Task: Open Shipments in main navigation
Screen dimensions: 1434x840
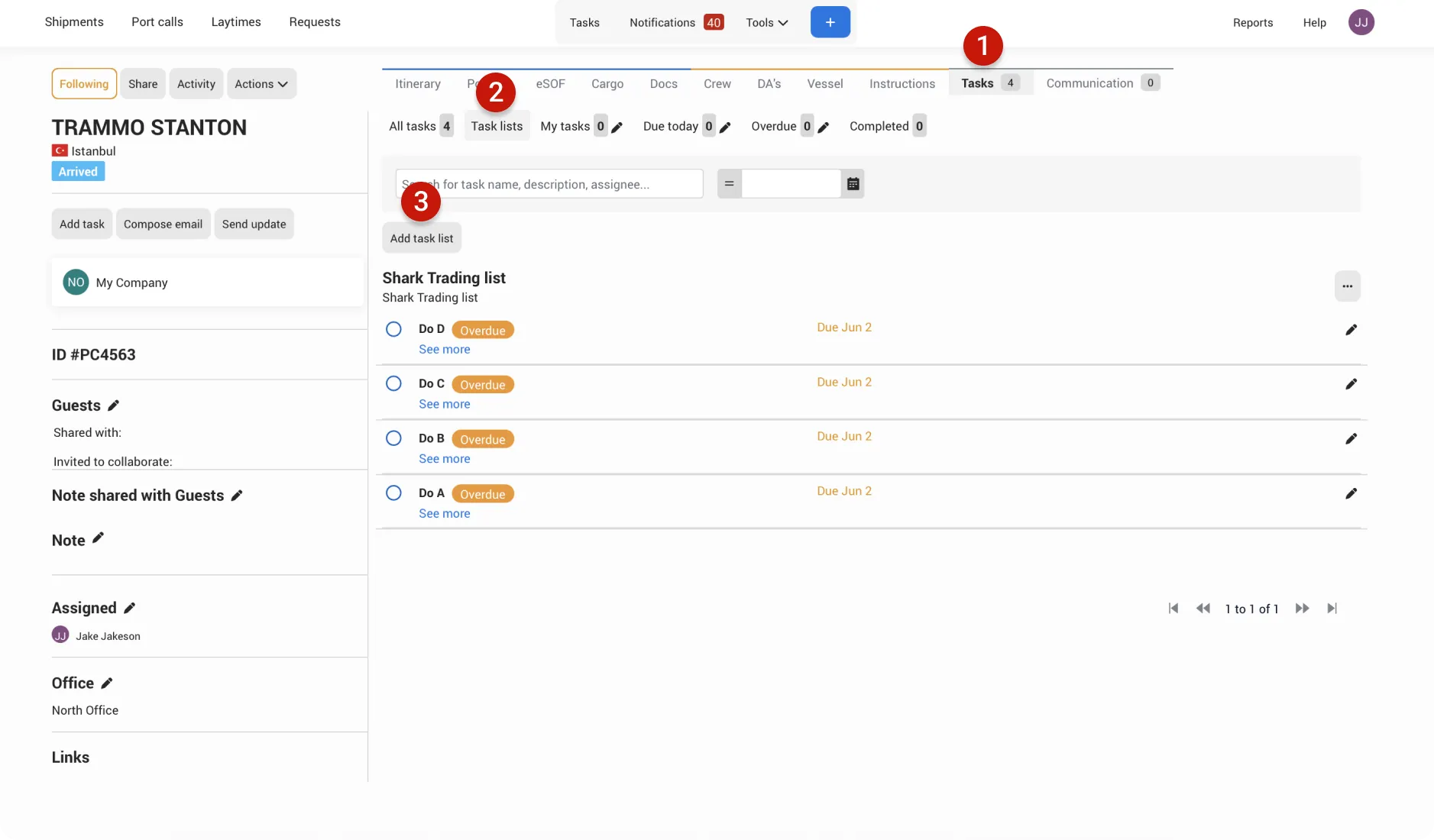Action: pos(74,22)
